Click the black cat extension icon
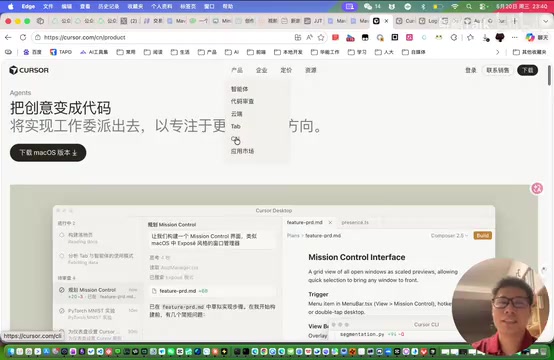This screenshot has width=554, height=360. [500, 37]
